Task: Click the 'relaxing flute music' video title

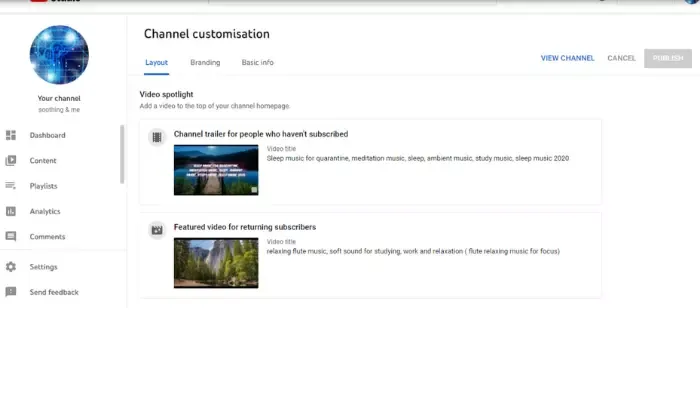Action: (x=413, y=251)
